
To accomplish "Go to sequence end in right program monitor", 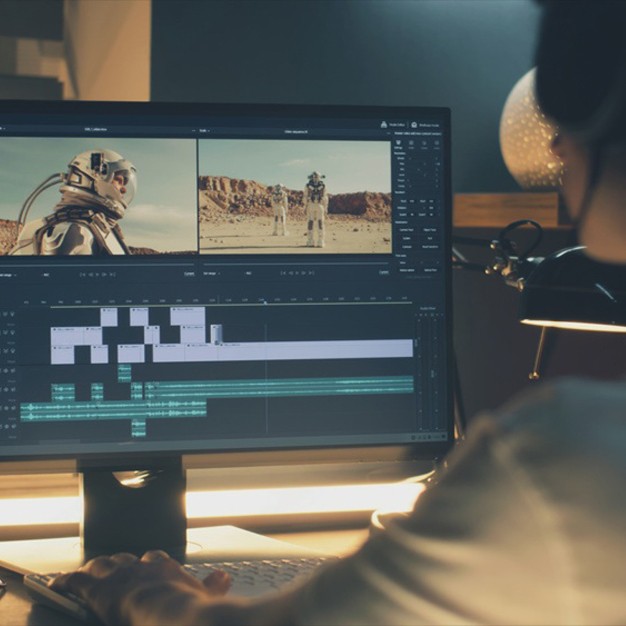I will click(x=311, y=273).
